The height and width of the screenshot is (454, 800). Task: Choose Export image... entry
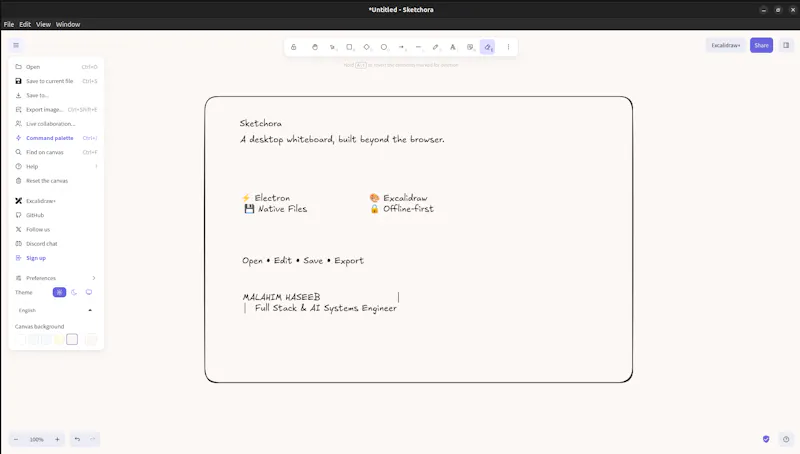click(x=56, y=110)
